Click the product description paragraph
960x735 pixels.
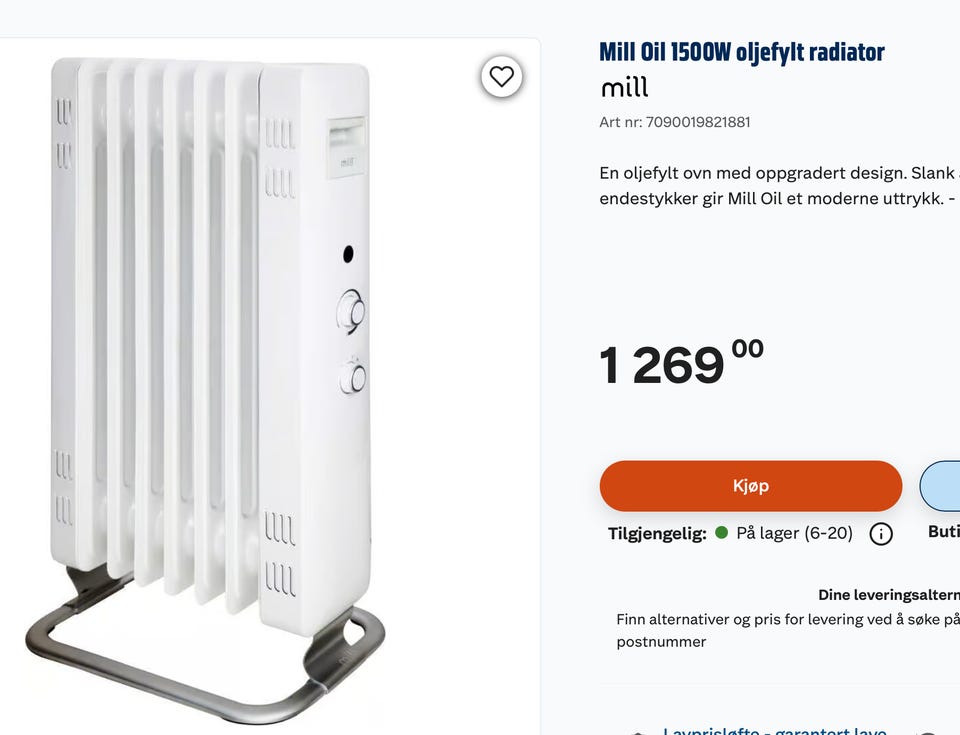click(x=779, y=186)
